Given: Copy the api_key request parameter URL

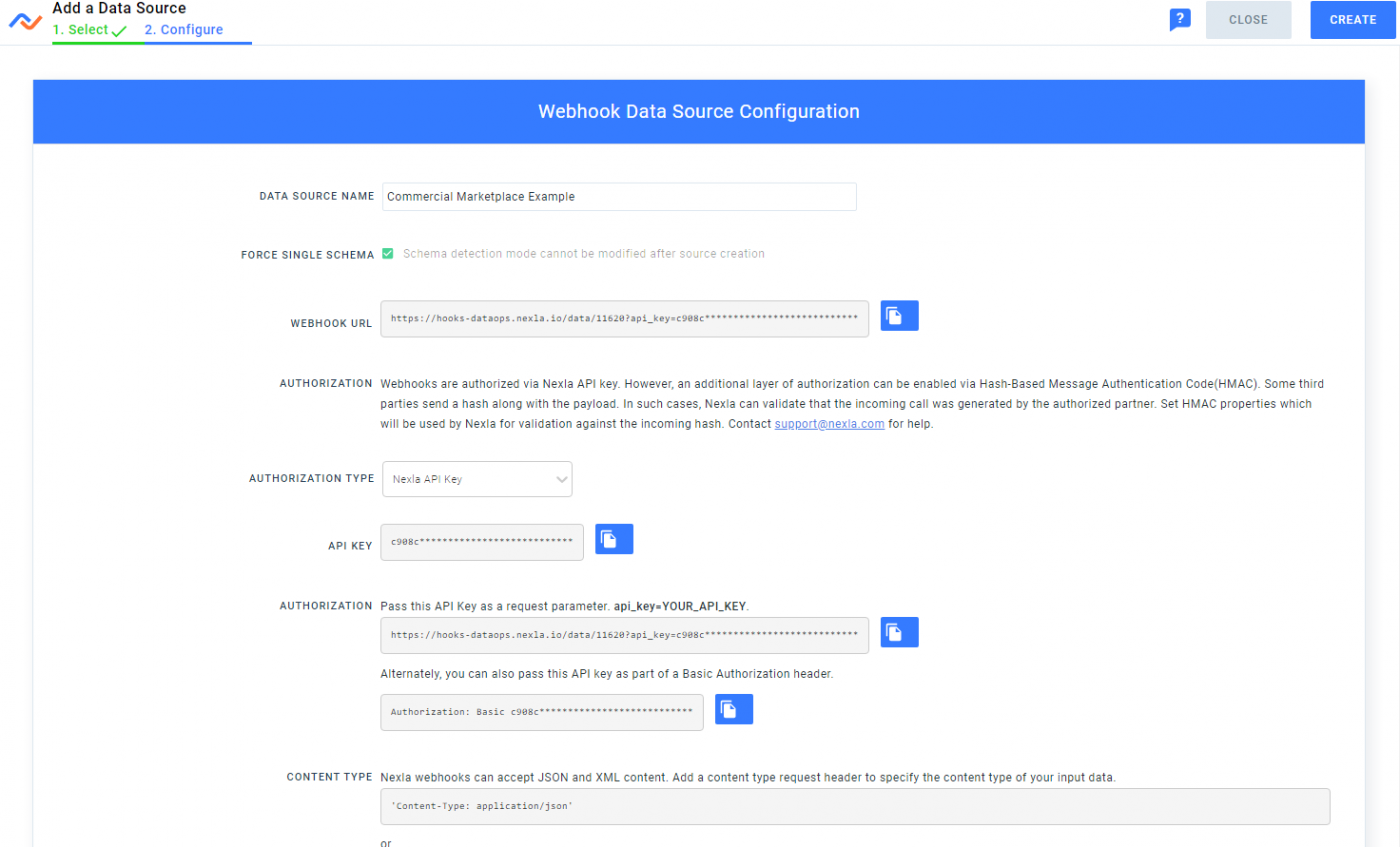Looking at the screenshot, I should pyautogui.click(x=898, y=631).
